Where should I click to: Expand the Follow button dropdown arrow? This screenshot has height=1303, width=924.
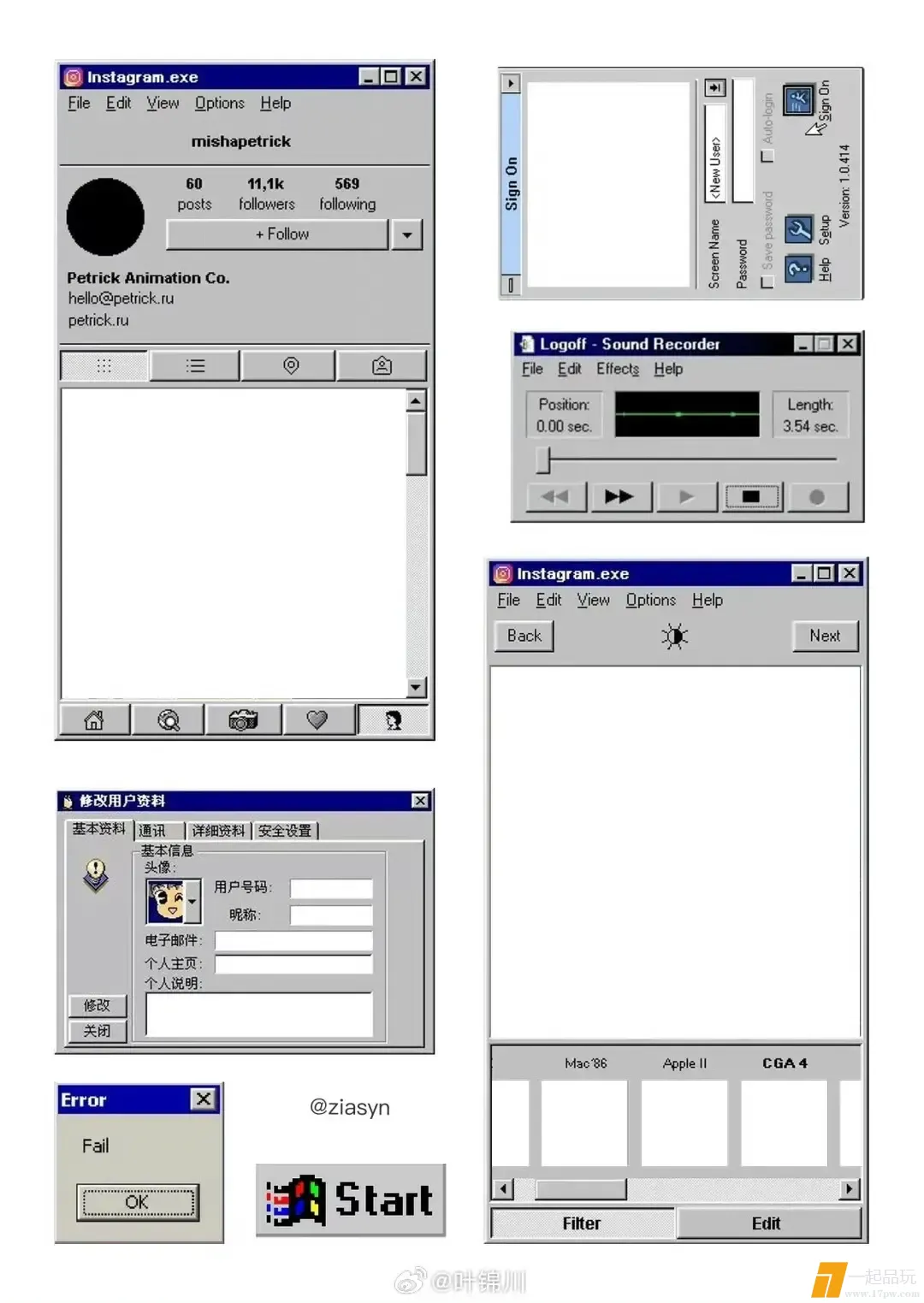[407, 234]
